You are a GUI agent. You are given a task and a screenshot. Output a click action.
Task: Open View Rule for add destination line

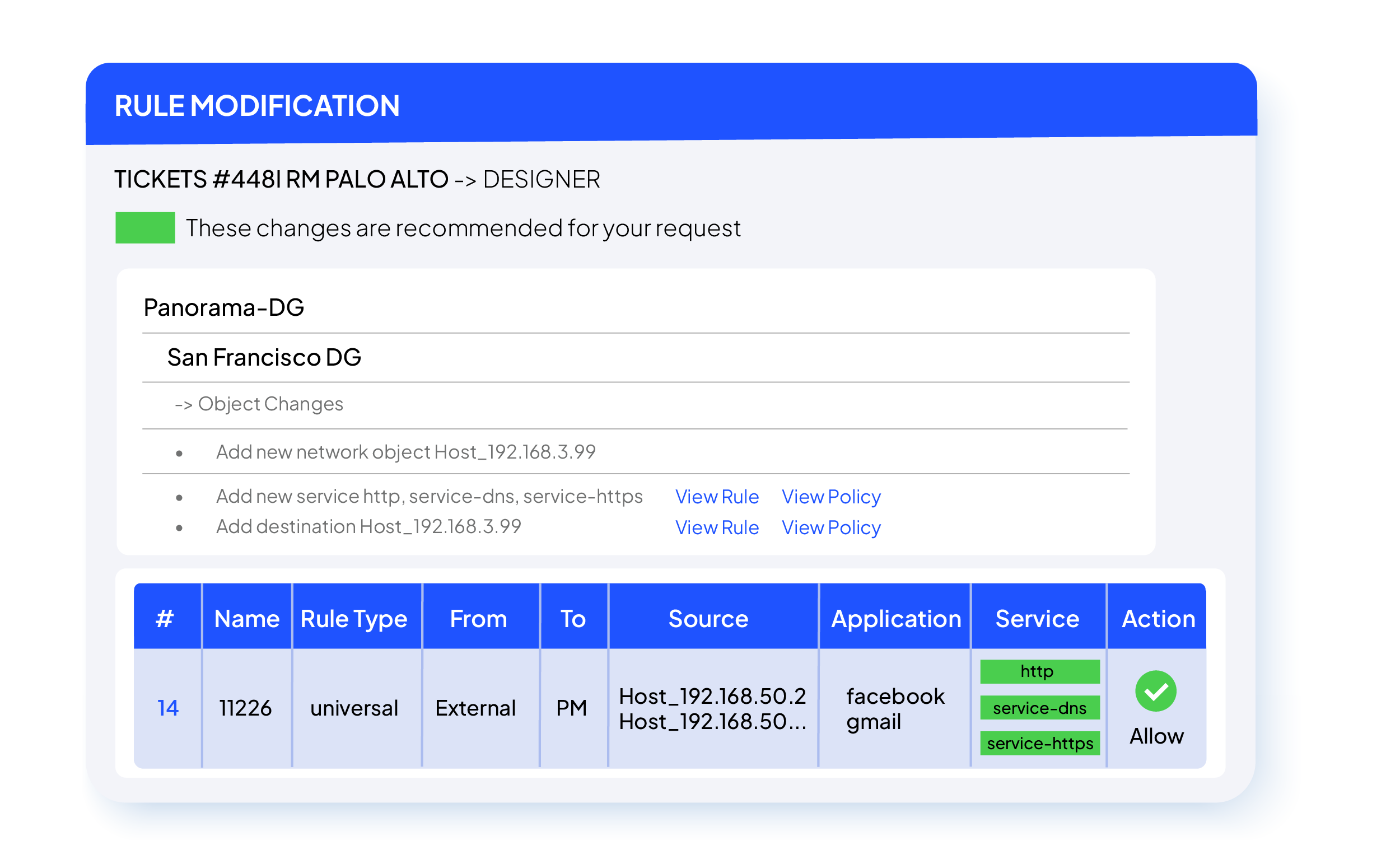716,527
